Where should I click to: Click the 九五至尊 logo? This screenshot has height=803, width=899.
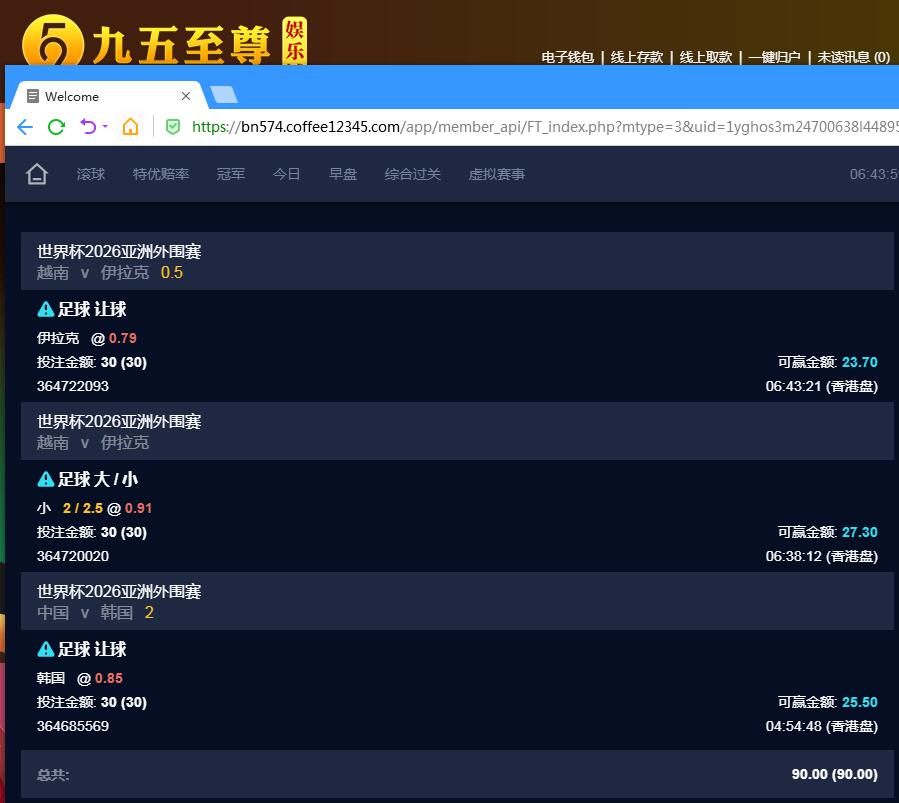[165, 40]
